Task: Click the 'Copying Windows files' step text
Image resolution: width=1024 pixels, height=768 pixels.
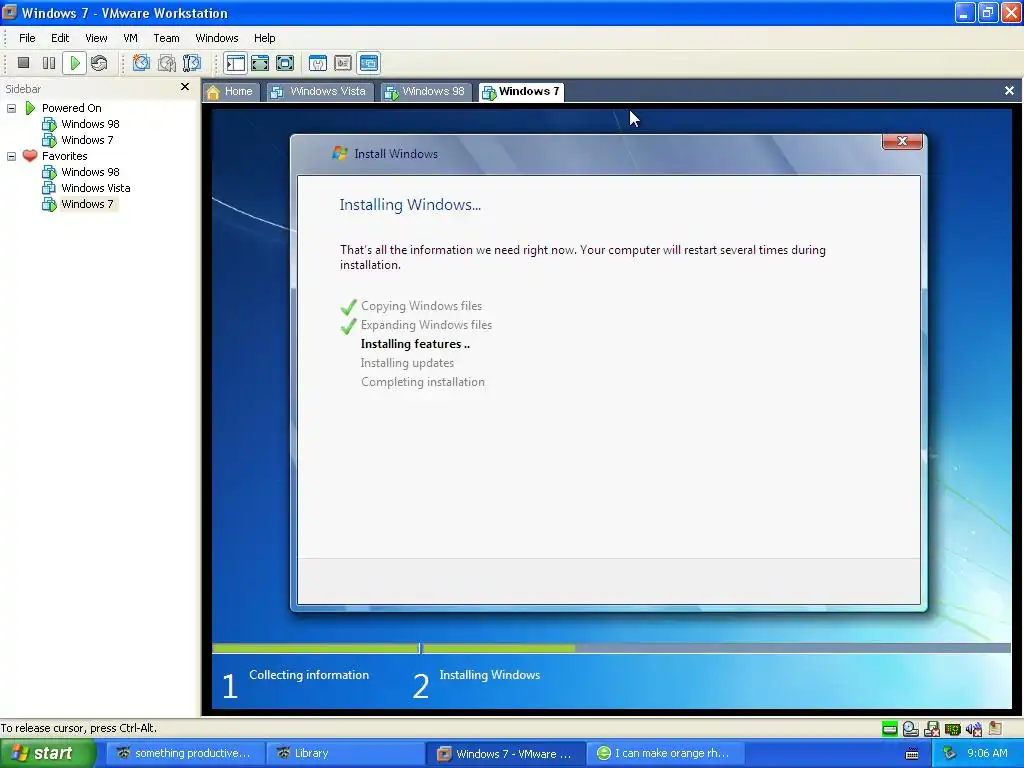Action: 421,306
